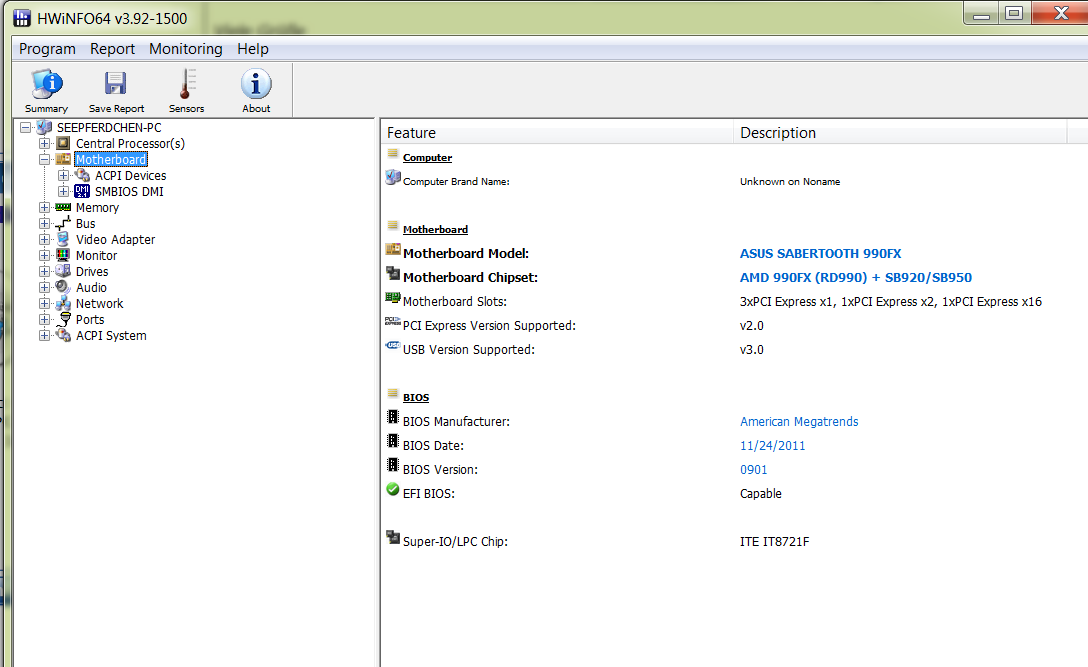Collapse the Motherboard tree node
Image resolution: width=1088 pixels, height=667 pixels.
(44, 160)
